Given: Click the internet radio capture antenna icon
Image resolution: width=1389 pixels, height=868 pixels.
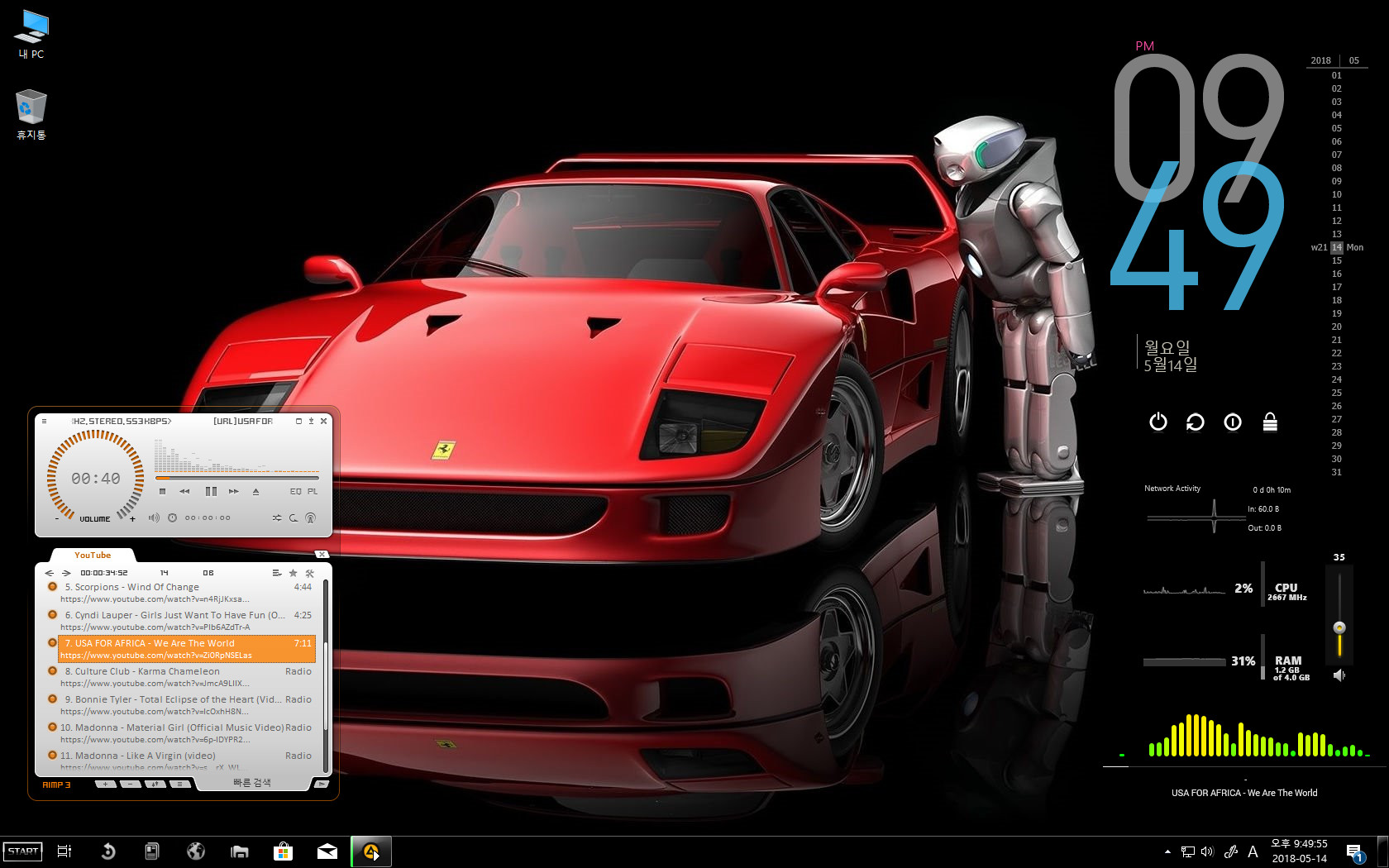Looking at the screenshot, I should [x=311, y=517].
